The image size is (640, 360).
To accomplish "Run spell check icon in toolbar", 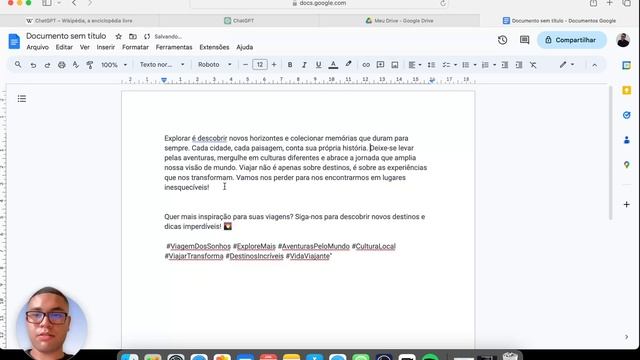I will click(x=76, y=65).
